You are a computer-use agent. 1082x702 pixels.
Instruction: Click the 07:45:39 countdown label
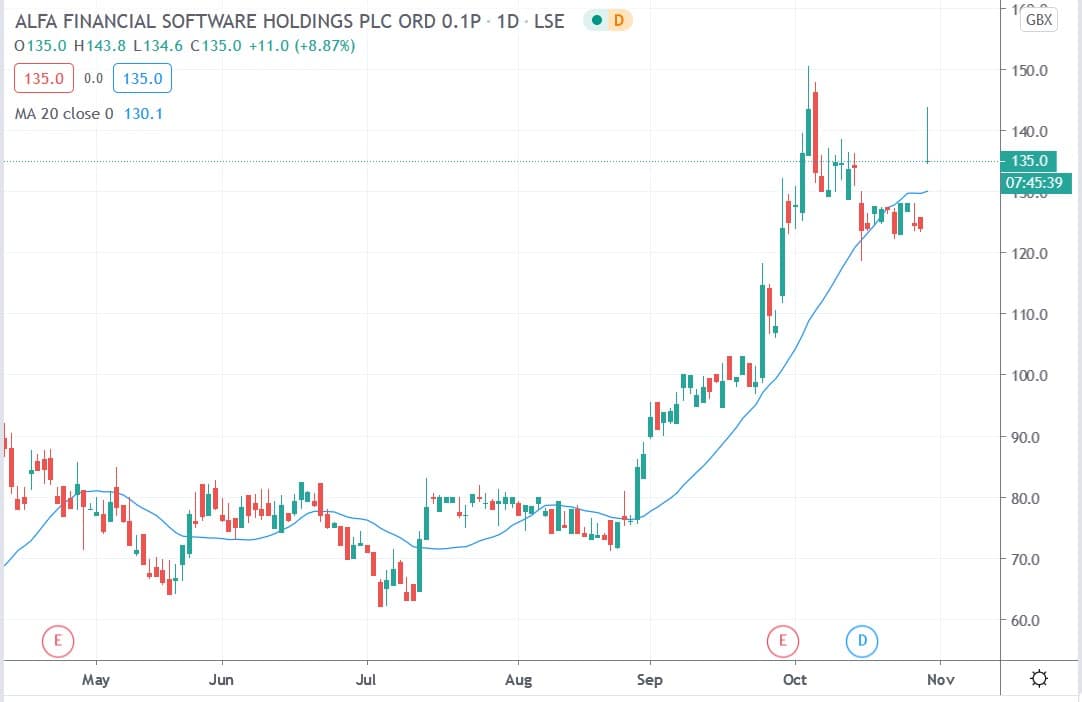1036,183
